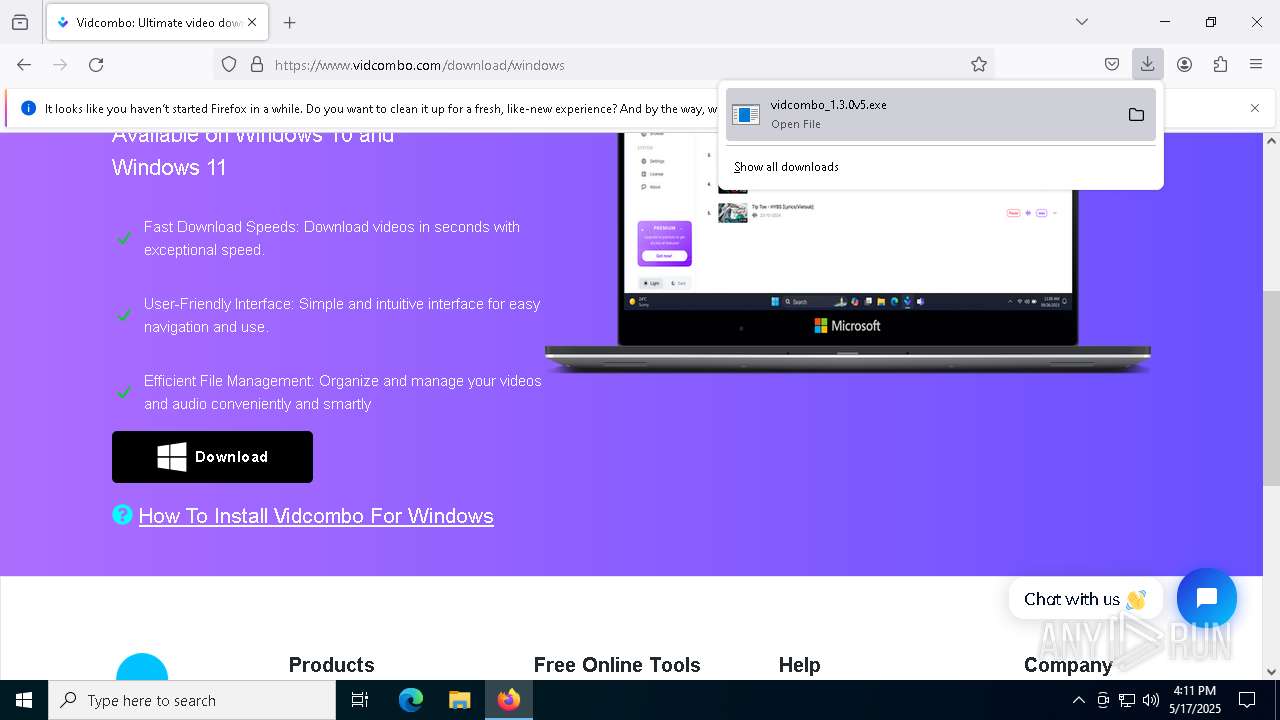Dismiss the Firefox refresh notification bar
The image size is (1280, 720).
1255,108
